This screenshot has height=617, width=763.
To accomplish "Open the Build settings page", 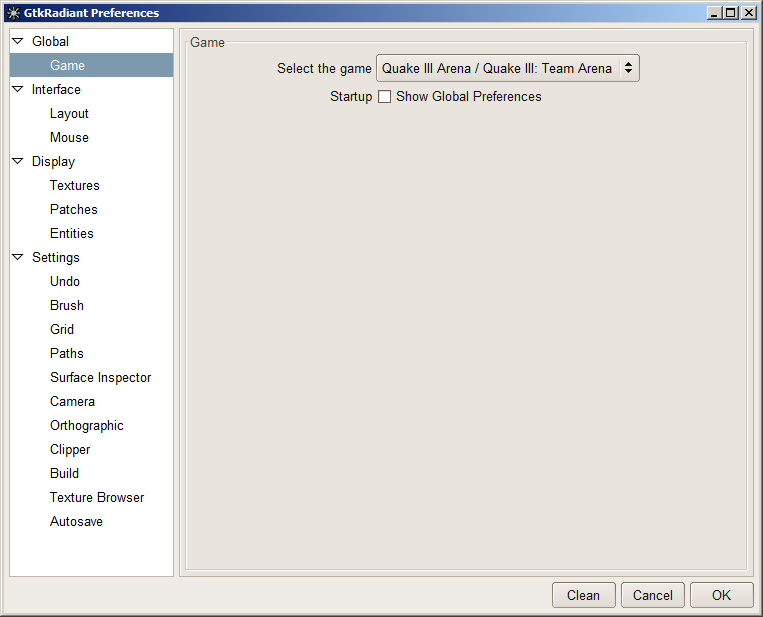I will click(x=64, y=473).
